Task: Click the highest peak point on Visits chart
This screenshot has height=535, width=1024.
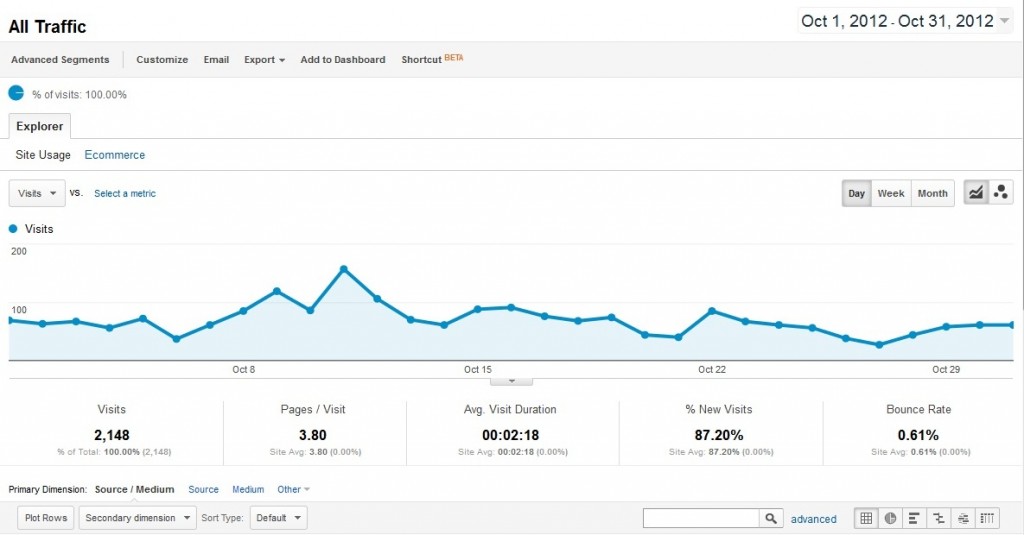Action: pos(344,269)
